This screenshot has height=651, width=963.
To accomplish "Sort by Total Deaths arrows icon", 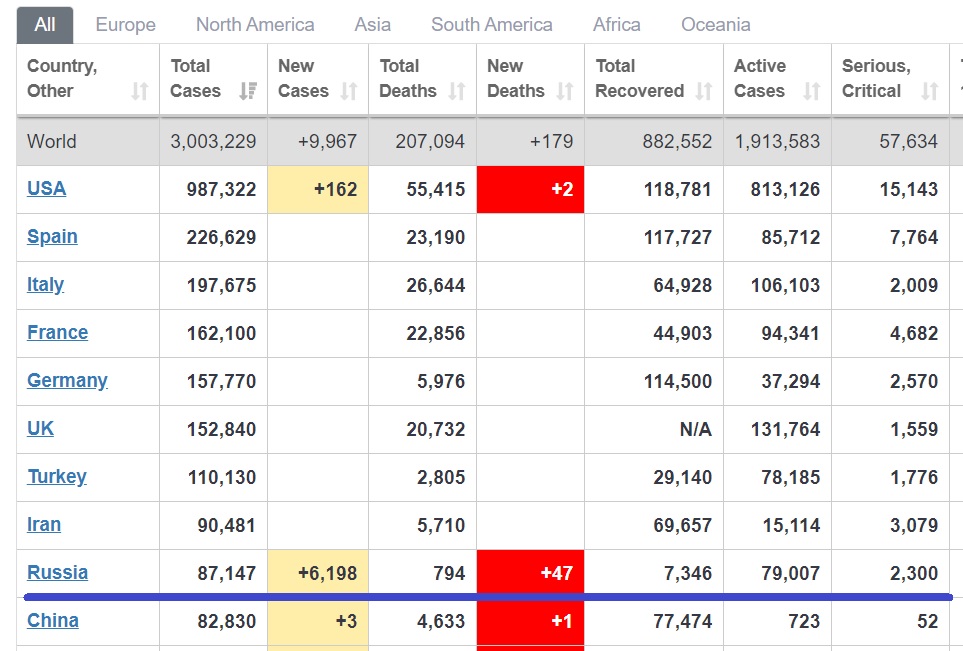I will (457, 92).
